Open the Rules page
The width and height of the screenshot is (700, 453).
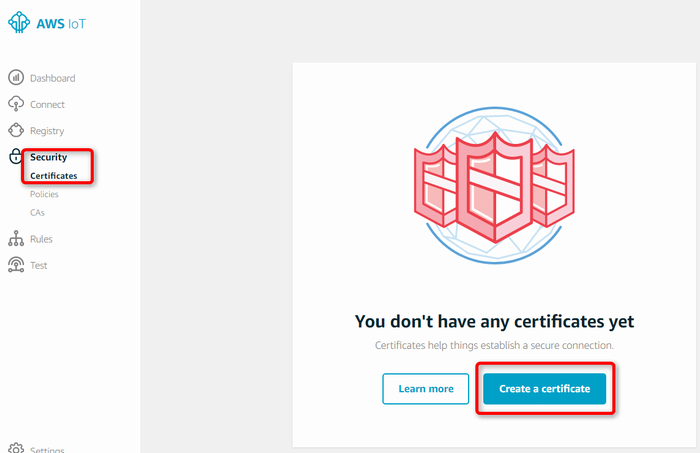pyautogui.click(x=41, y=239)
